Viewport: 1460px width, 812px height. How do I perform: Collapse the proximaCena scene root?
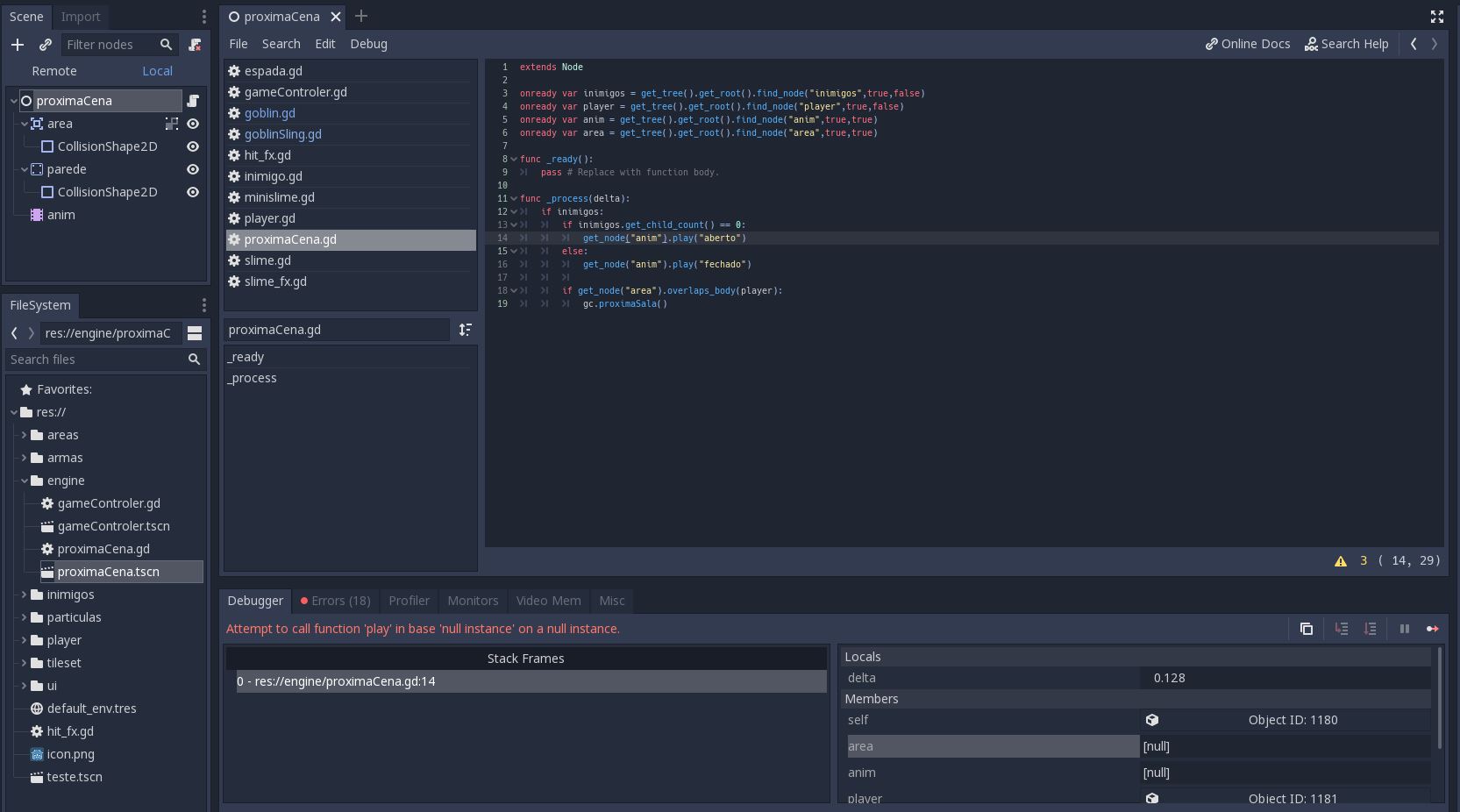coord(13,100)
